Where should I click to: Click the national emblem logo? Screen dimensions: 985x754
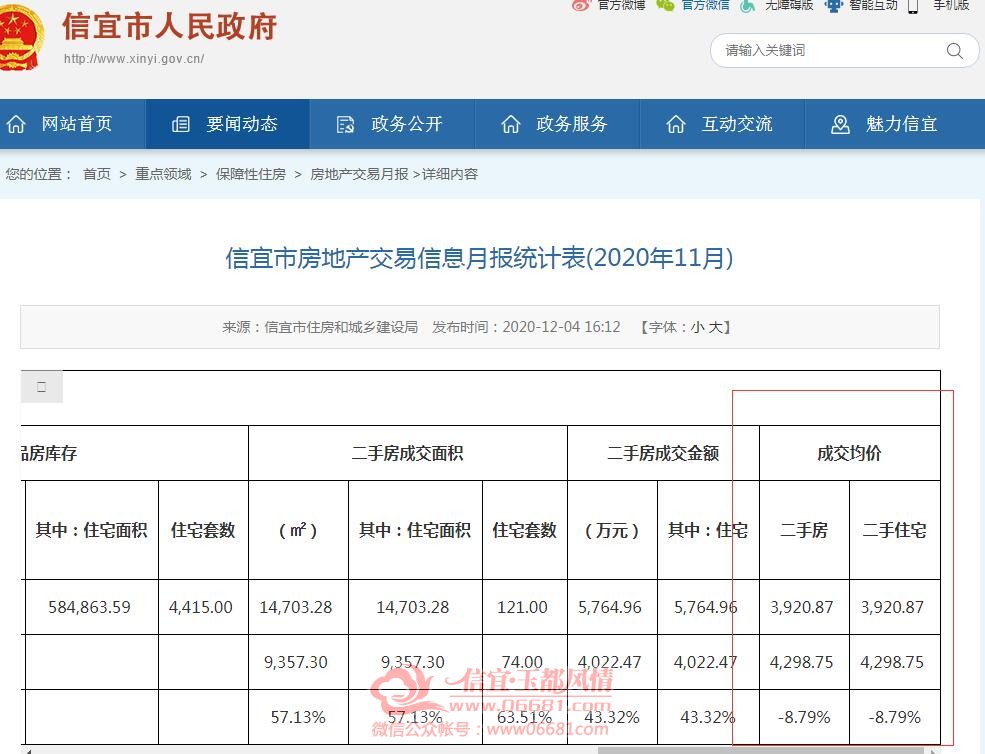19,38
